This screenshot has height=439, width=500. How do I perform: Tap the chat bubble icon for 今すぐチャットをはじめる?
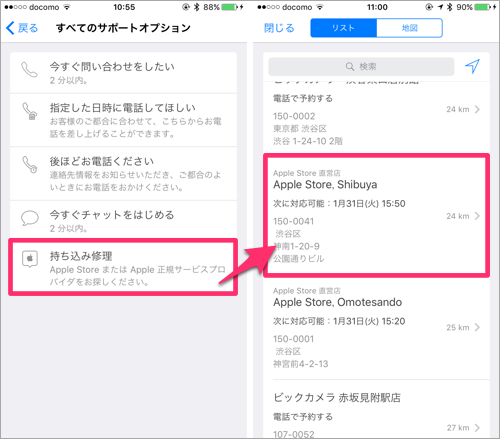(30, 218)
